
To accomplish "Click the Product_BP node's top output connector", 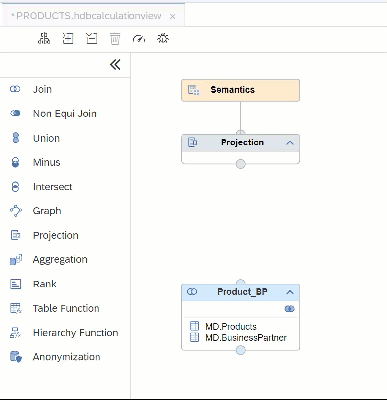I will click(x=240, y=282).
